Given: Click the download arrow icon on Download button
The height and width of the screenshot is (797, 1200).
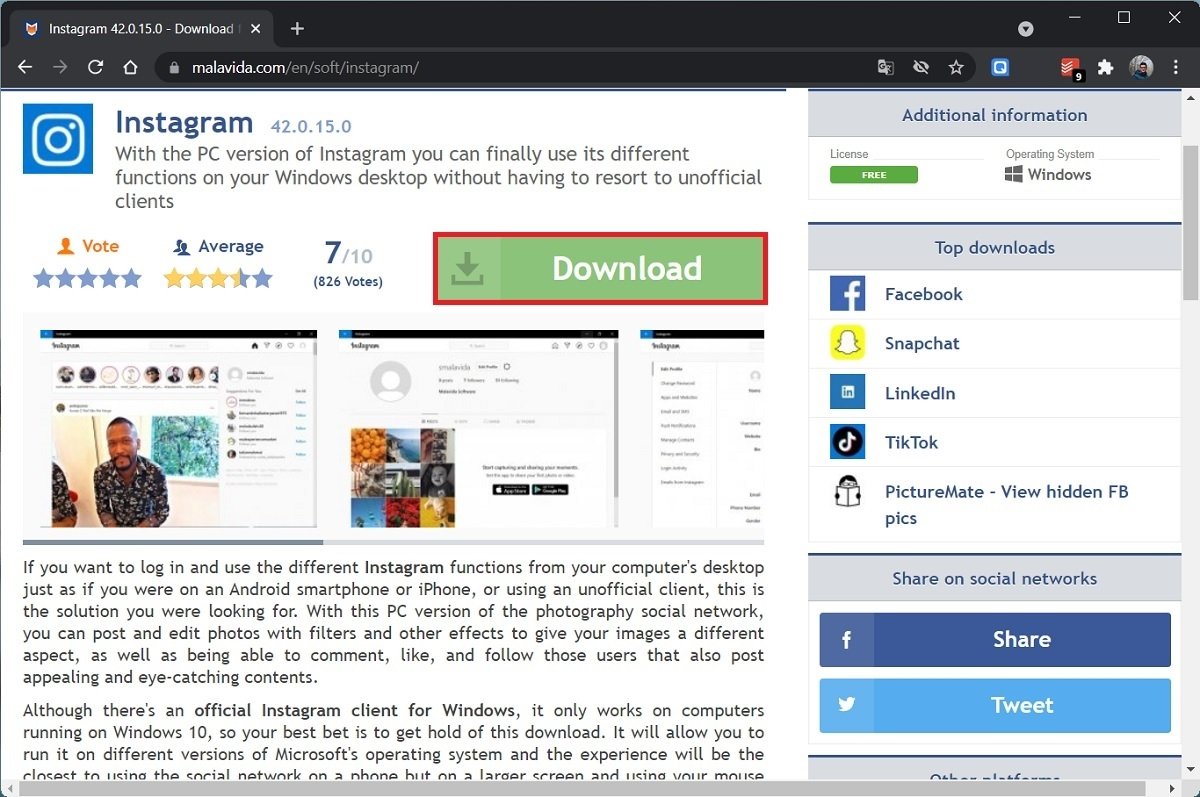Looking at the screenshot, I should (468, 268).
